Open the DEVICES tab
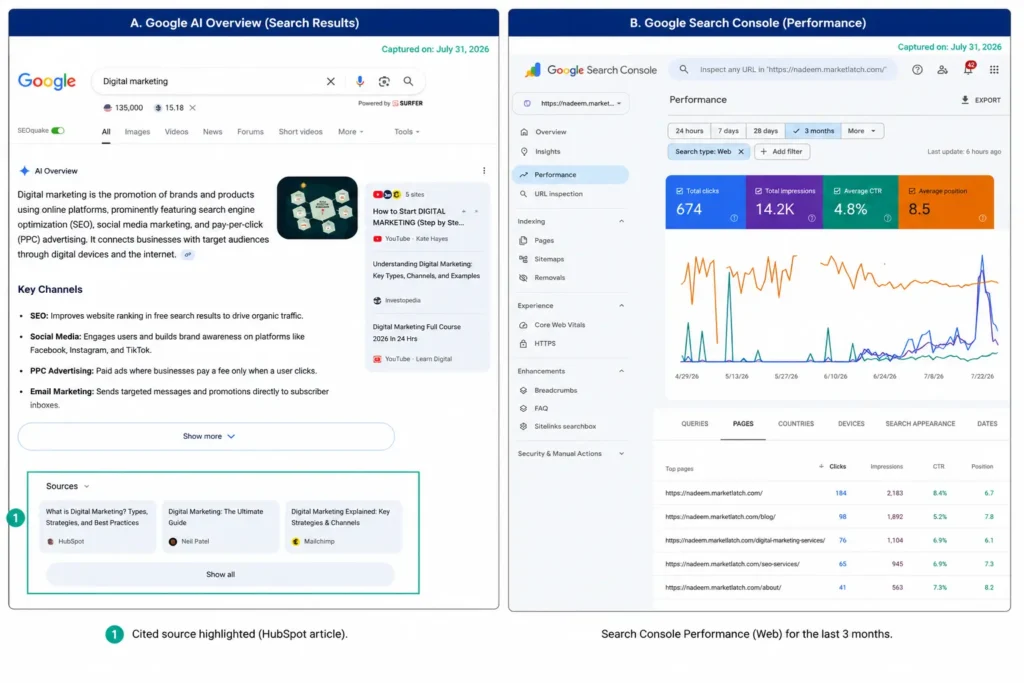The image size is (1024, 683). (x=851, y=424)
